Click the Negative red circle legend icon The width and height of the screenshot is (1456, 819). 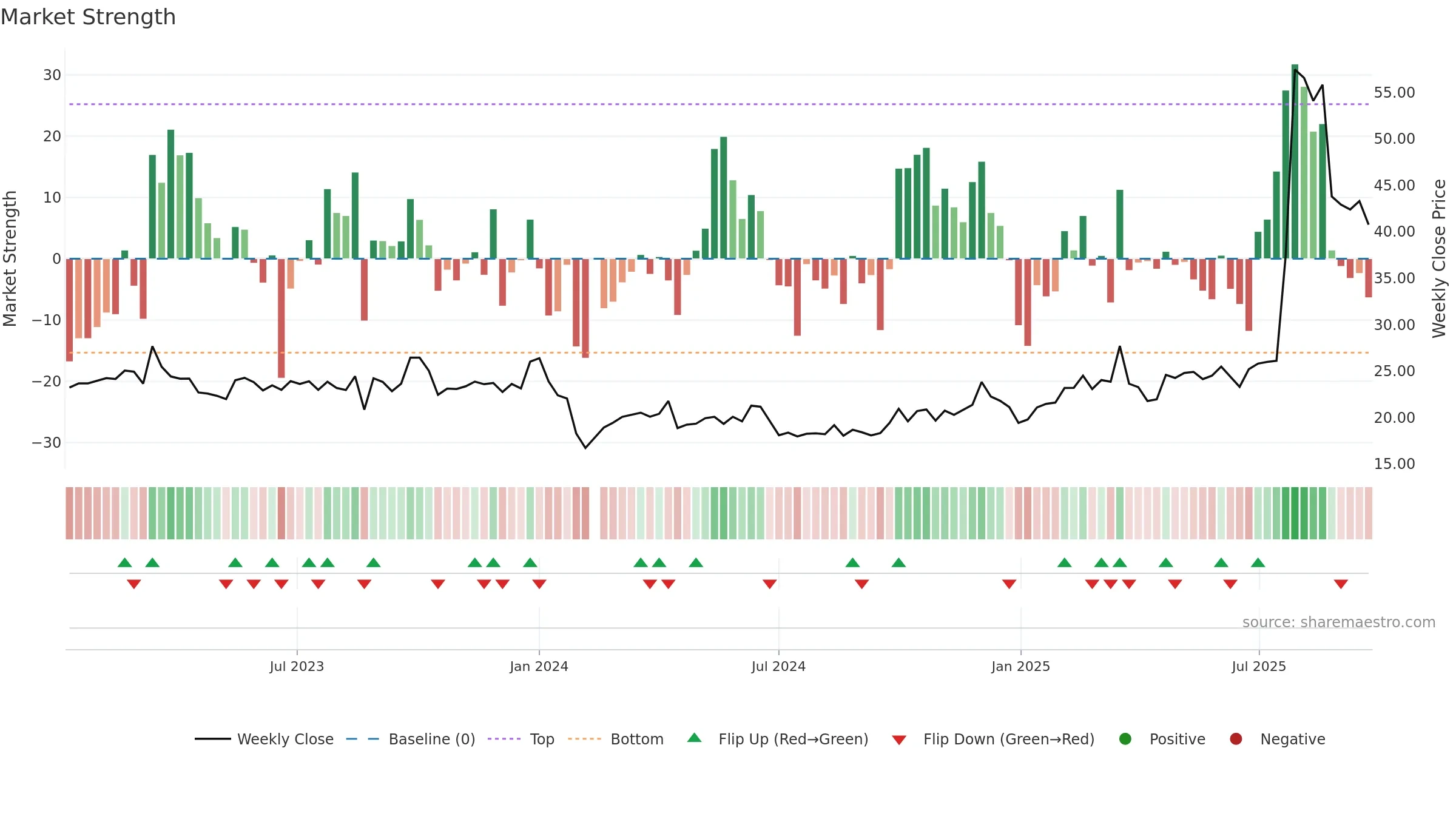point(1236,739)
